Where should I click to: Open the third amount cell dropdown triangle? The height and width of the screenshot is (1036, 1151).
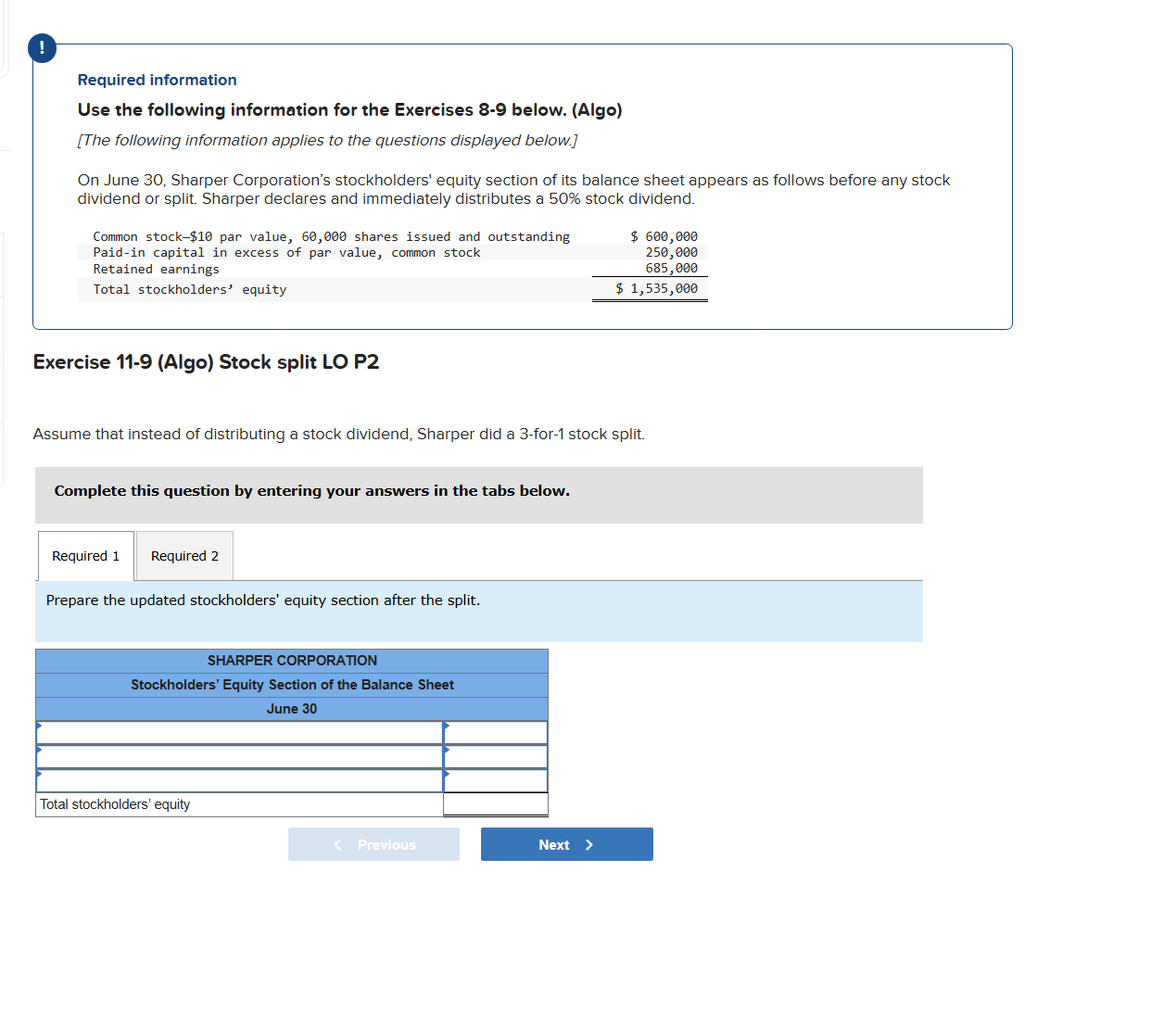click(448, 775)
